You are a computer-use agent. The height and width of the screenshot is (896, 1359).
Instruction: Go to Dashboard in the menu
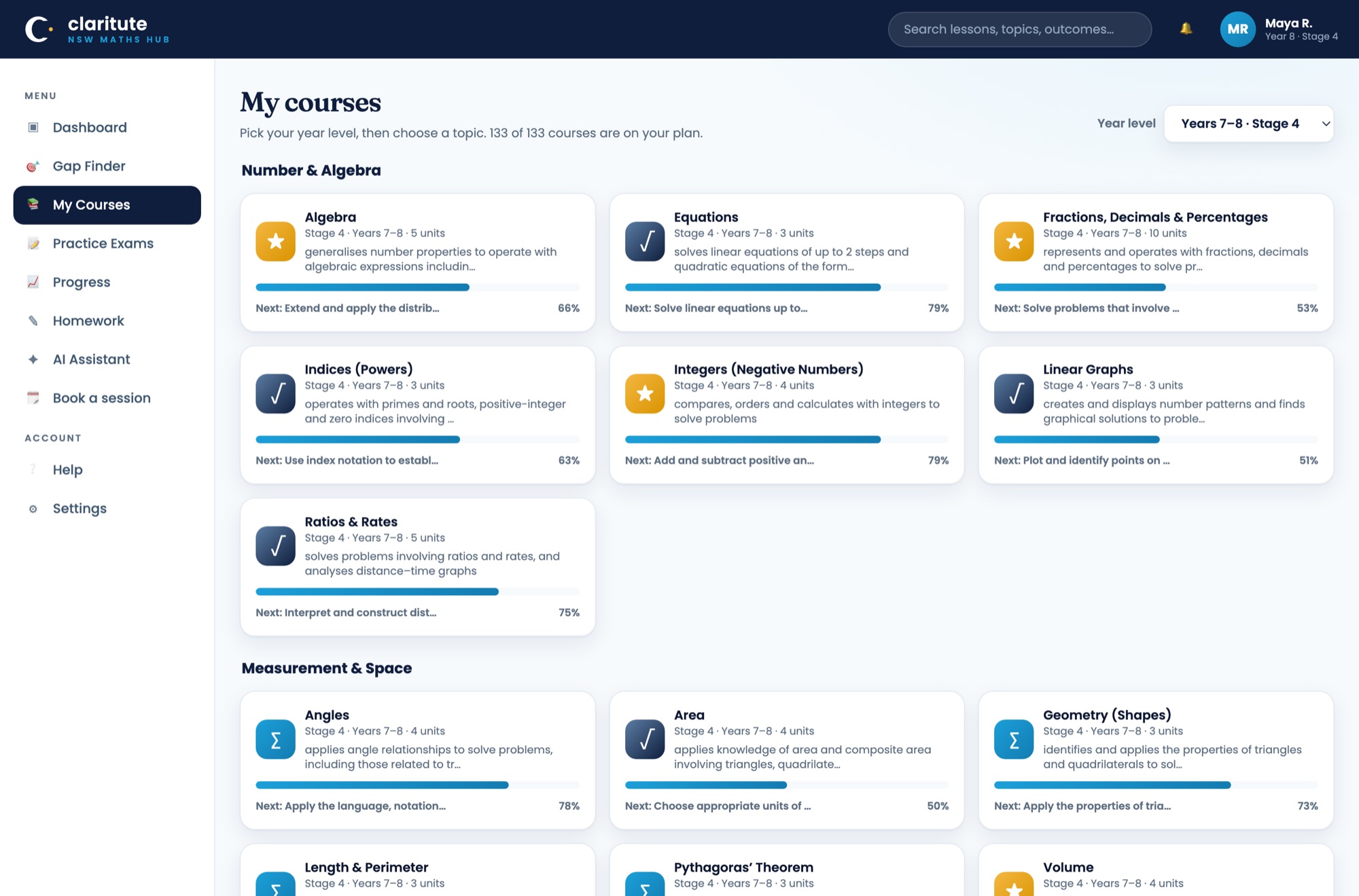(107, 127)
